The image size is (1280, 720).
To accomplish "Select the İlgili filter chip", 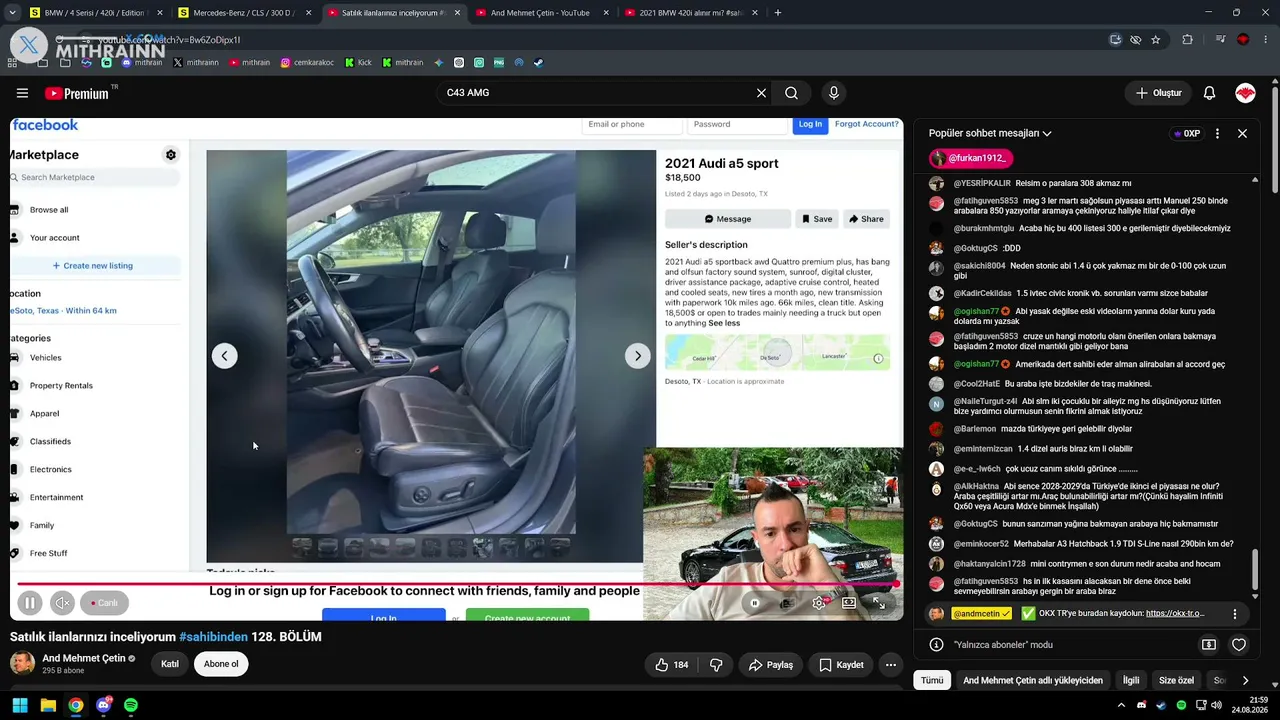I will 1131,681.
